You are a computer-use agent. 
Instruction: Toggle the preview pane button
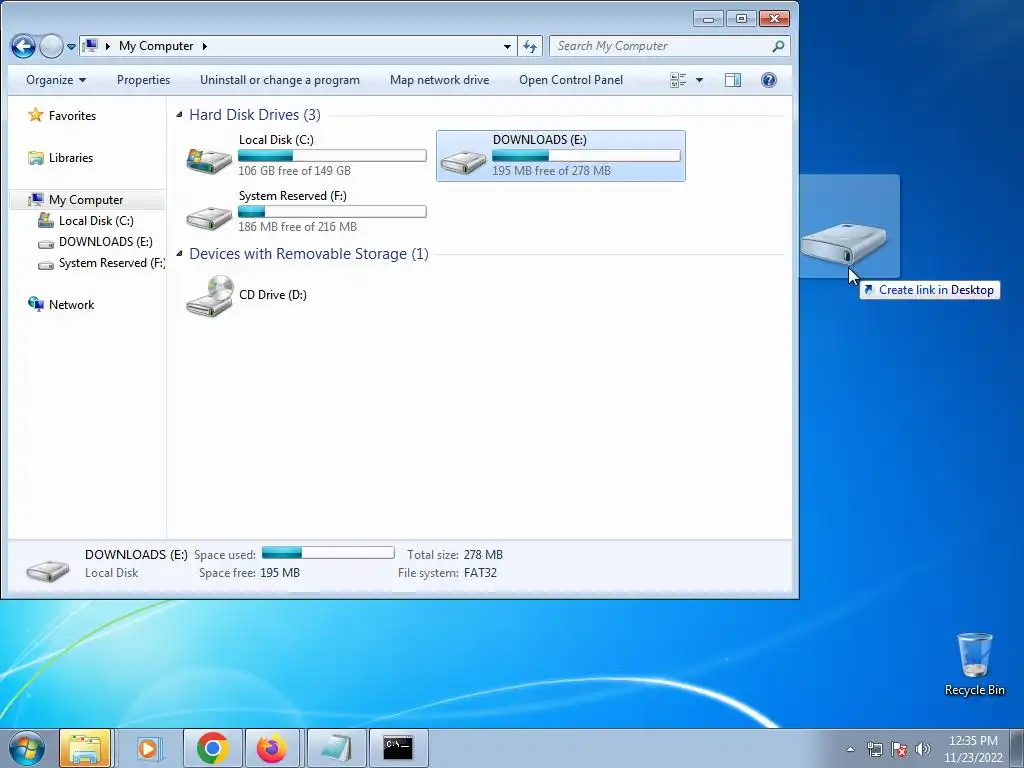click(733, 80)
